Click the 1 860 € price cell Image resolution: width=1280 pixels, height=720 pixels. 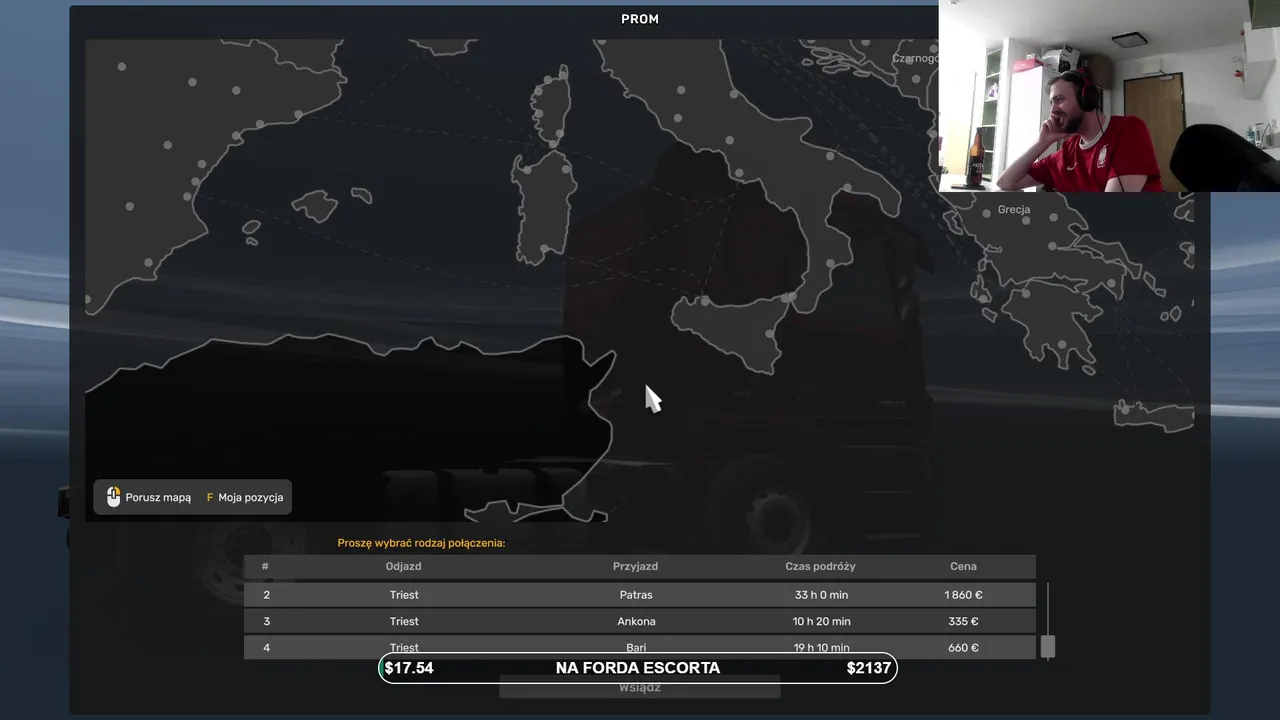pyautogui.click(x=963, y=595)
